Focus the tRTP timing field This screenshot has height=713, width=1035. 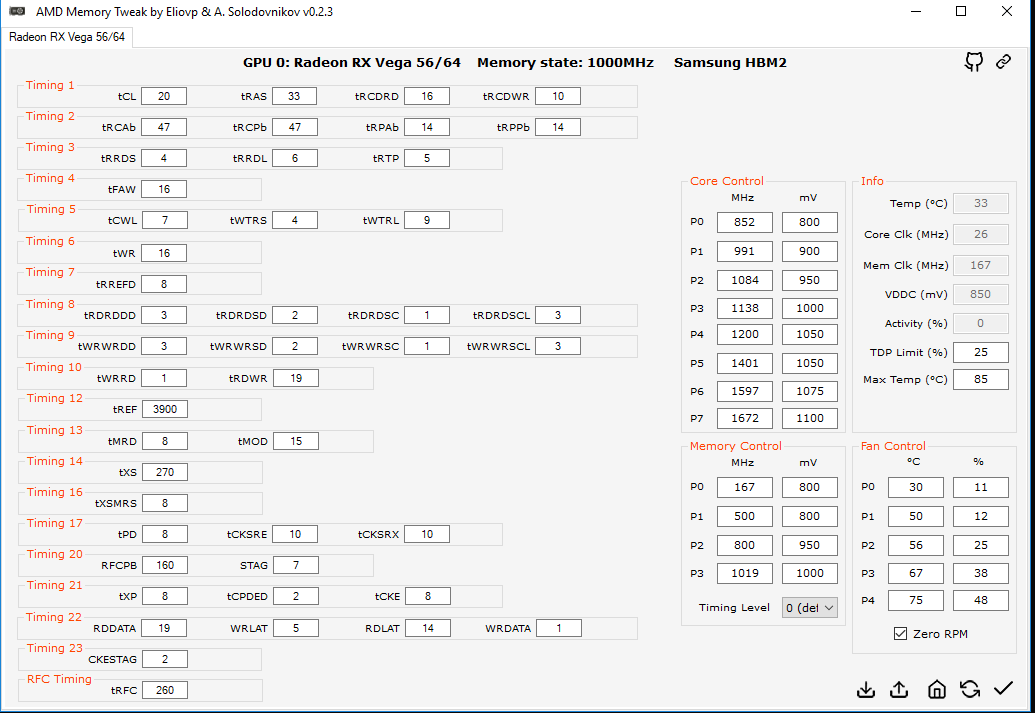427,158
